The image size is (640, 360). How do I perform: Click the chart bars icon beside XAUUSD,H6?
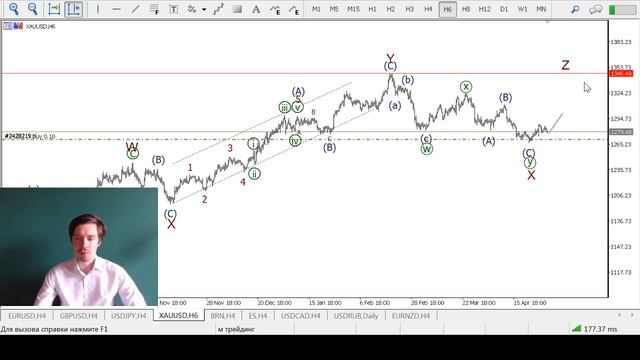(18, 26)
